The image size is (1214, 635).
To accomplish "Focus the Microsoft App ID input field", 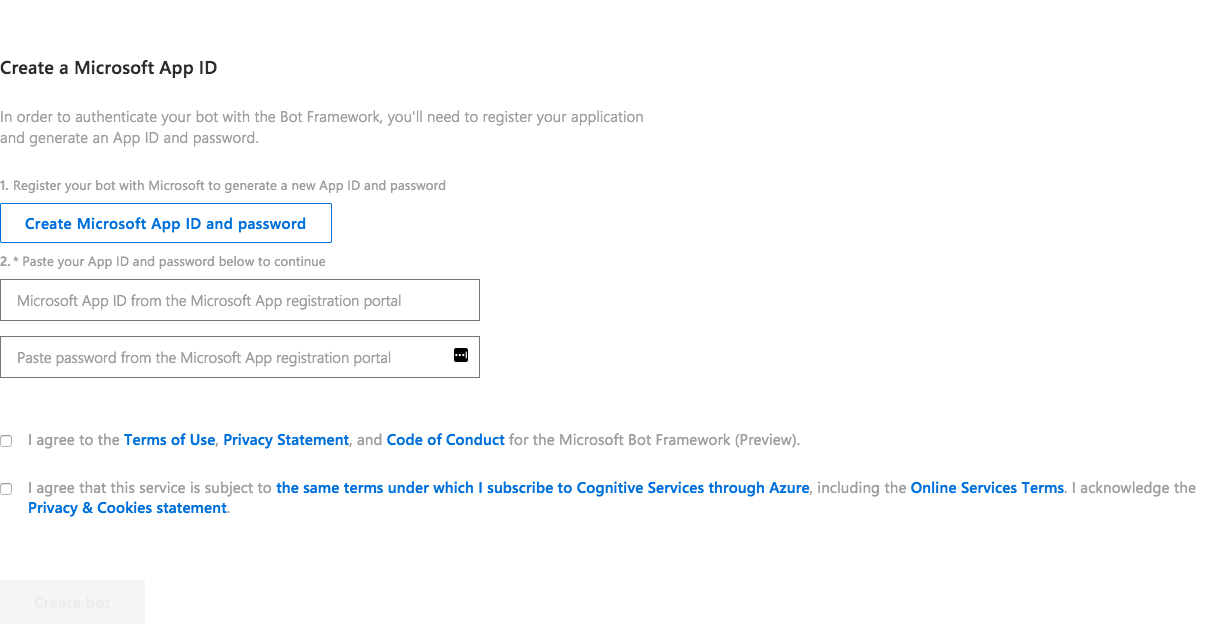I will click(x=240, y=300).
